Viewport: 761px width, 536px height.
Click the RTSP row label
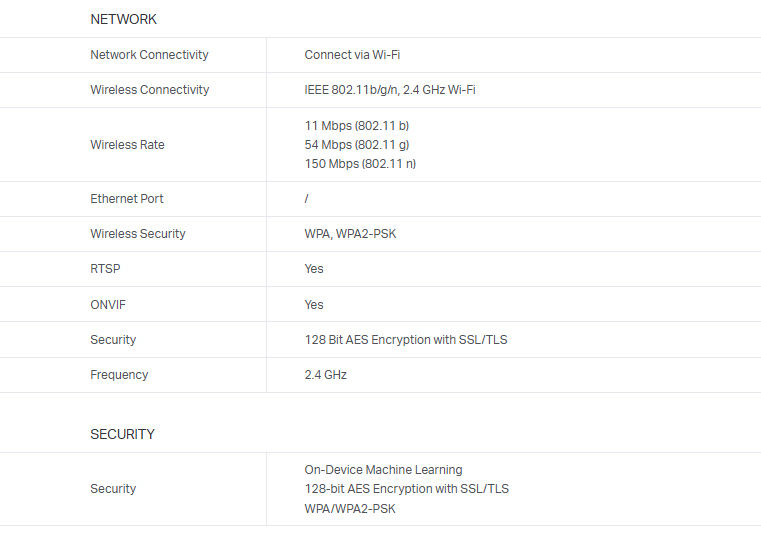click(x=105, y=269)
